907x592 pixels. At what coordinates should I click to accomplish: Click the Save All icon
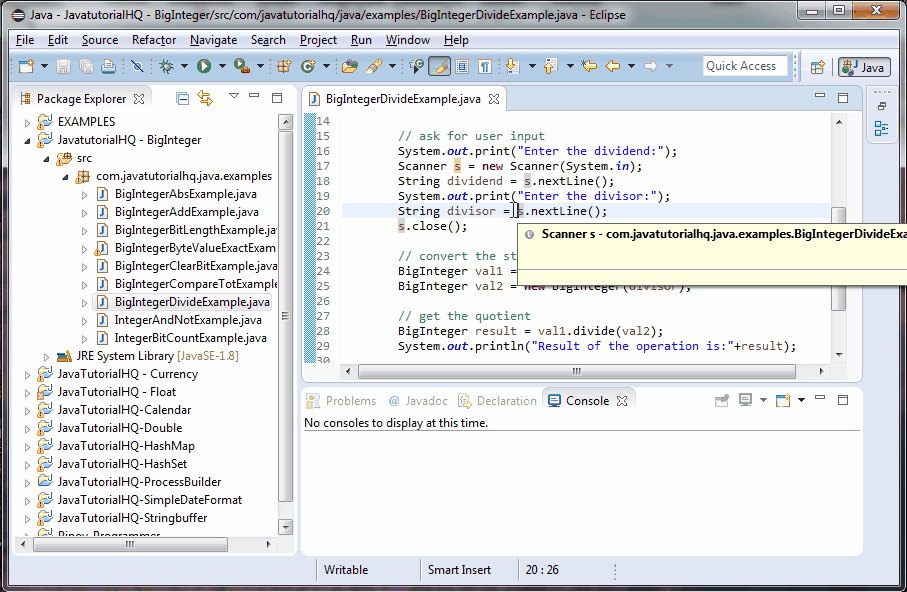point(85,66)
